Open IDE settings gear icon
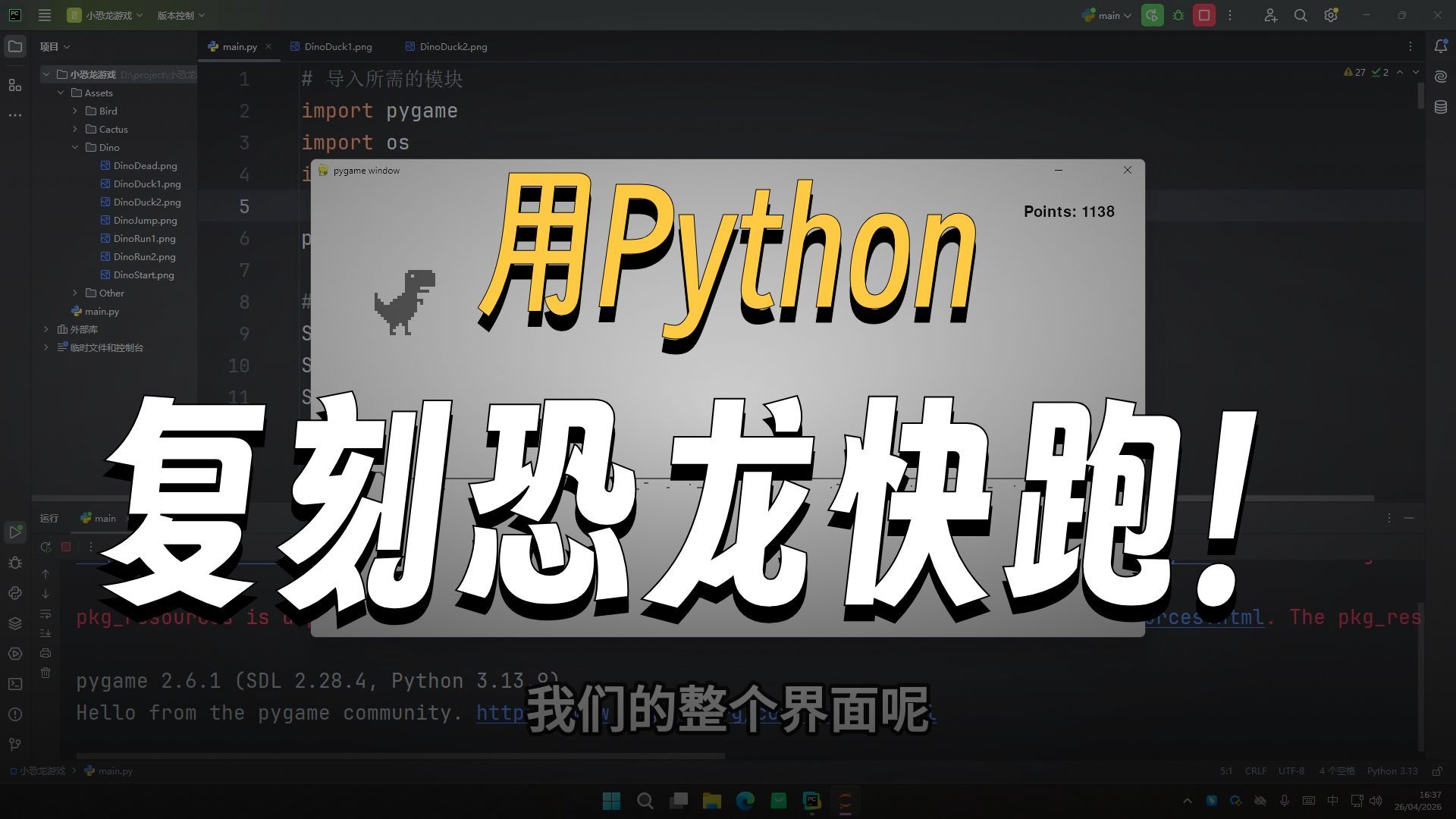1456x819 pixels. tap(1331, 15)
